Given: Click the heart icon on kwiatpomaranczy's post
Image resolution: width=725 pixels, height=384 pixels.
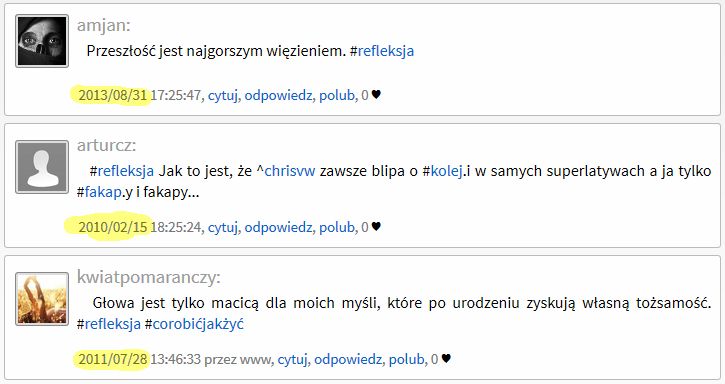Looking at the screenshot, I should (446, 358).
